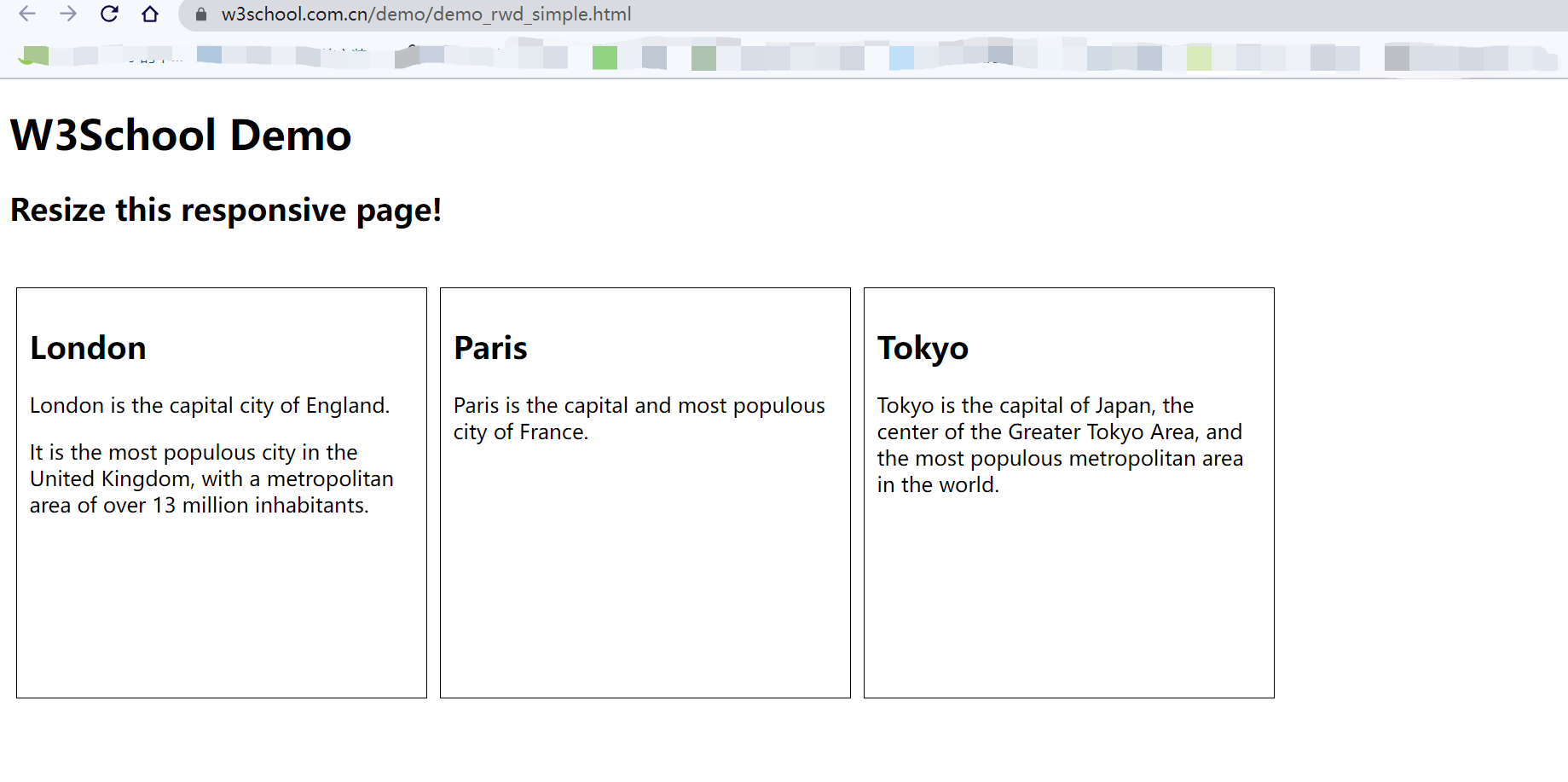The image size is (1568, 782).
Task: Click the Resize this responsive page text
Action: pyautogui.click(x=226, y=210)
